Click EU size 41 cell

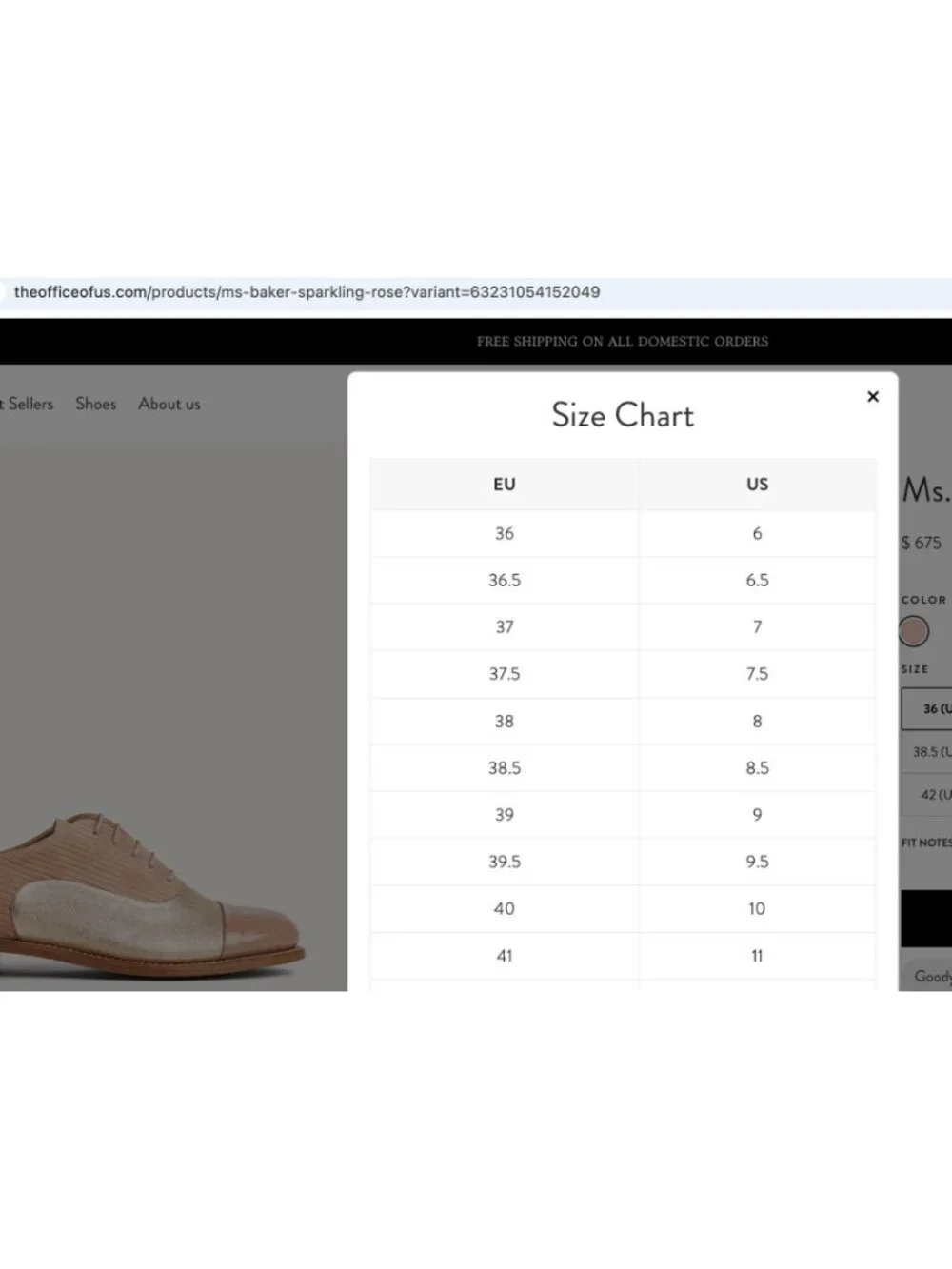click(505, 956)
